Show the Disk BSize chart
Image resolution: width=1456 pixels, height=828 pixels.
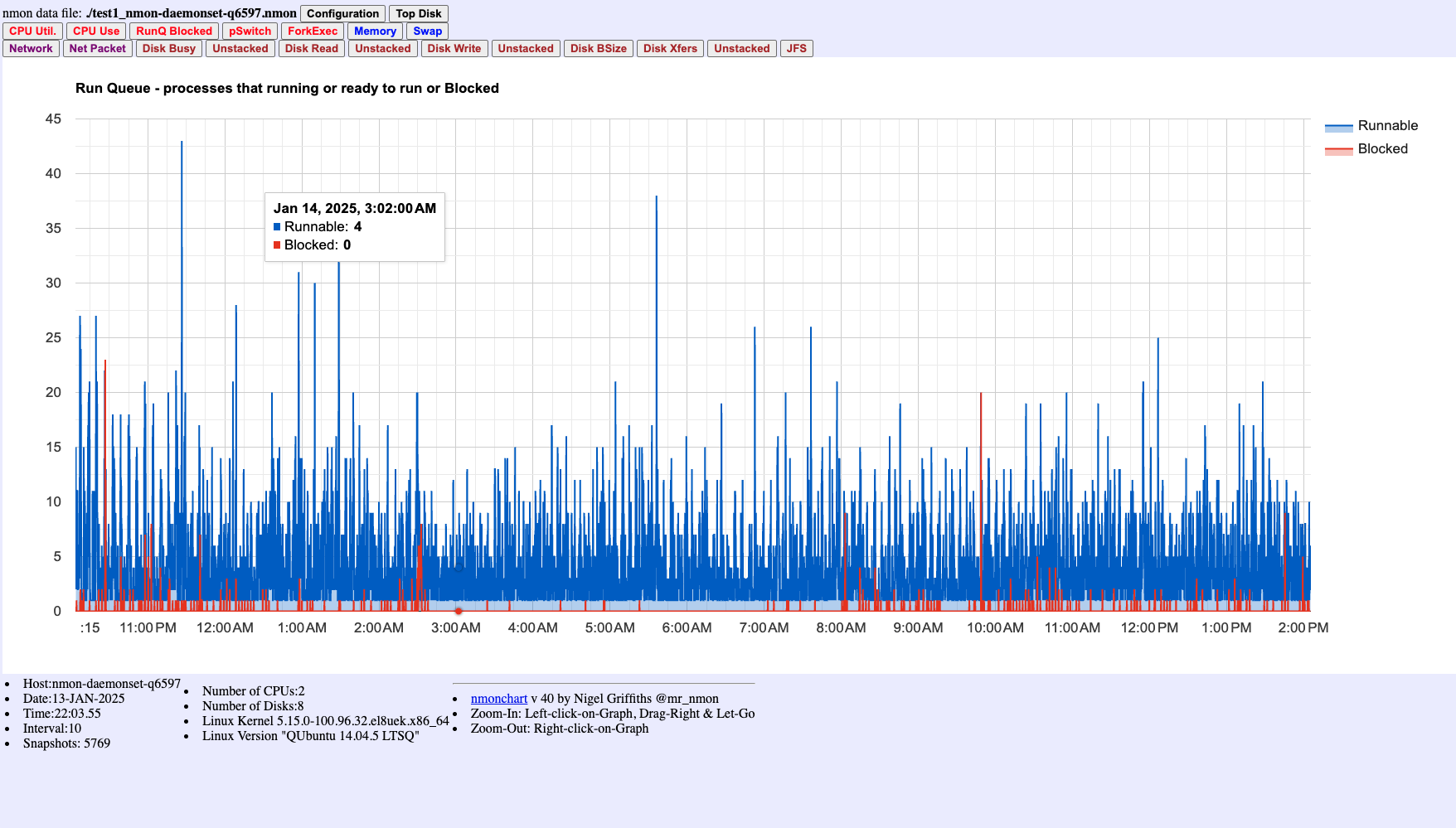598,48
